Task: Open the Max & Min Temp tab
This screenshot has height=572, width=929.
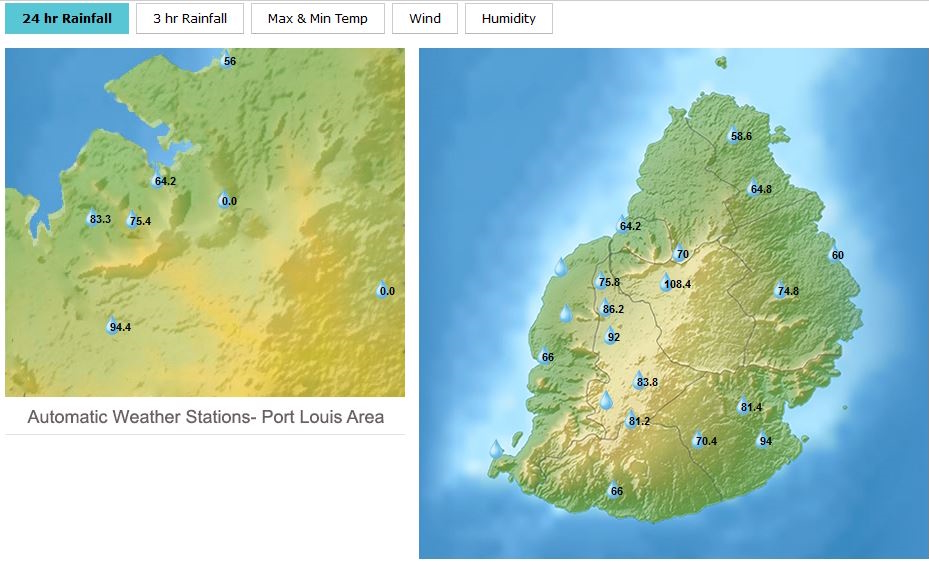Action: 317,18
